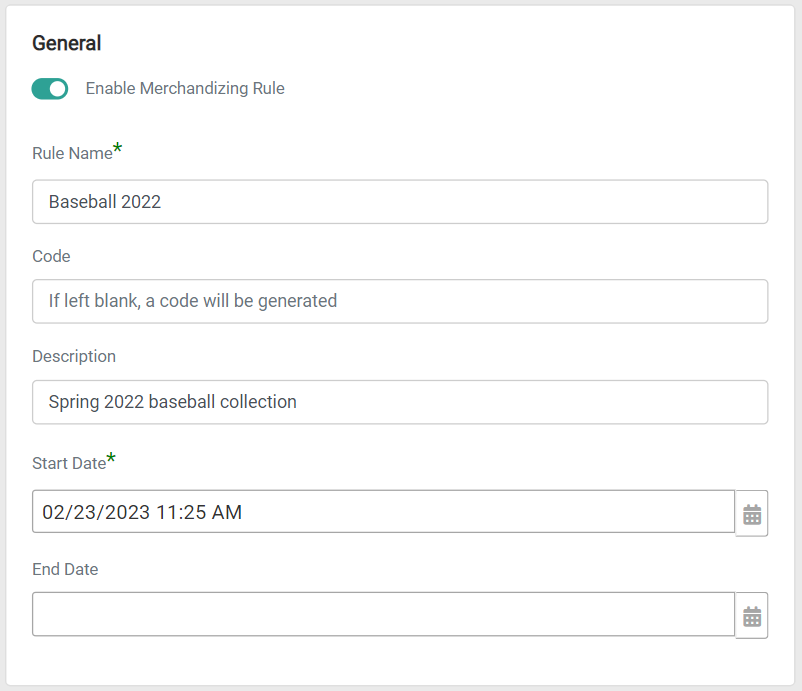This screenshot has height=691, width=802.
Task: Click the General section header
Action: pyautogui.click(x=67, y=43)
